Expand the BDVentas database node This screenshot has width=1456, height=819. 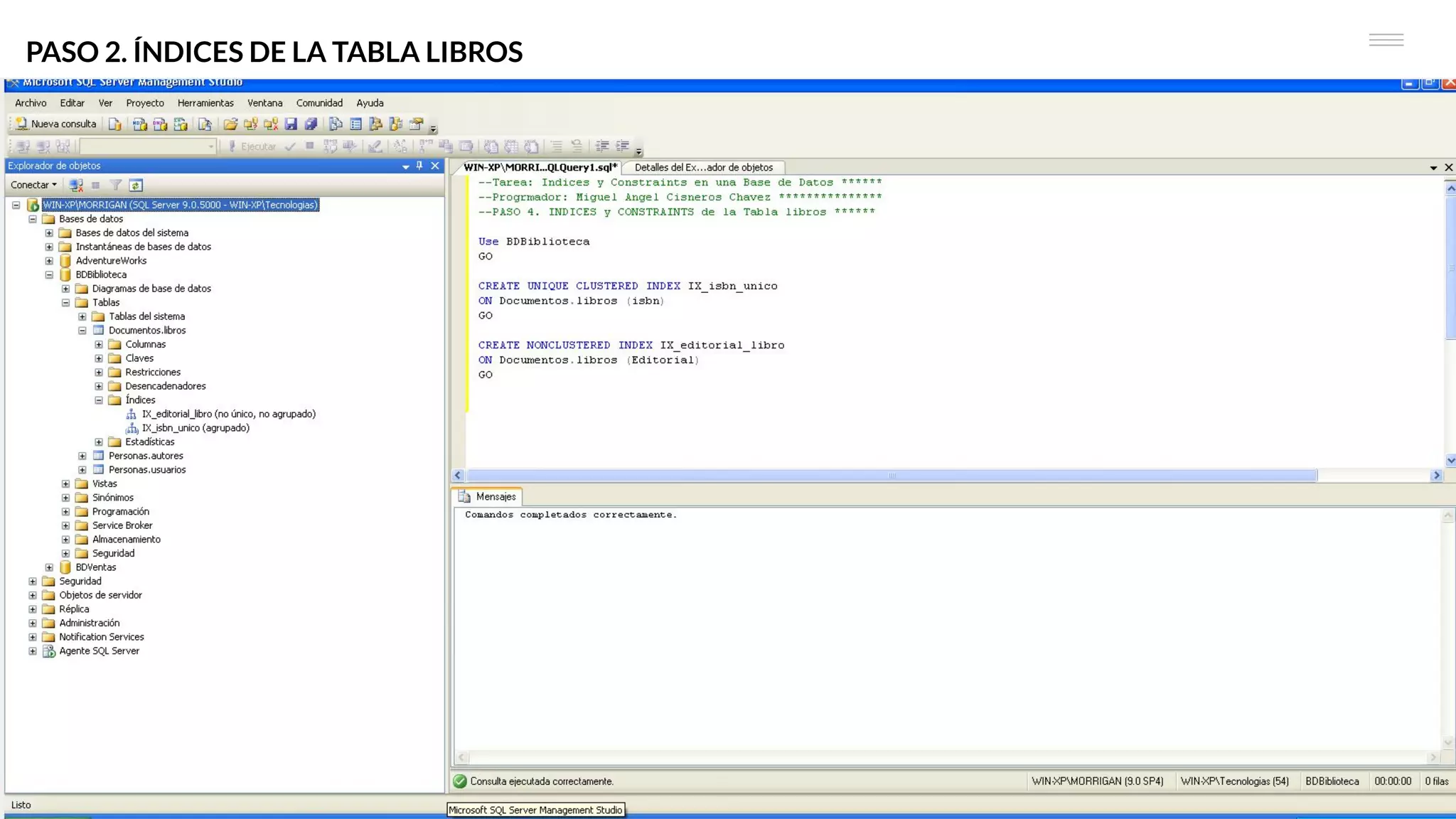click(49, 567)
